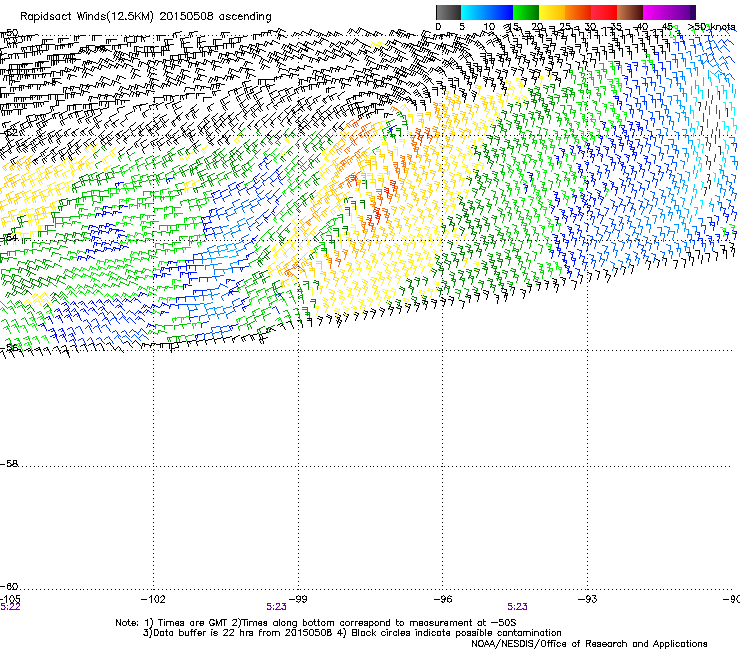Click the gray 0–5 knots legend swatch
The image size is (740, 650).
[448, 12]
